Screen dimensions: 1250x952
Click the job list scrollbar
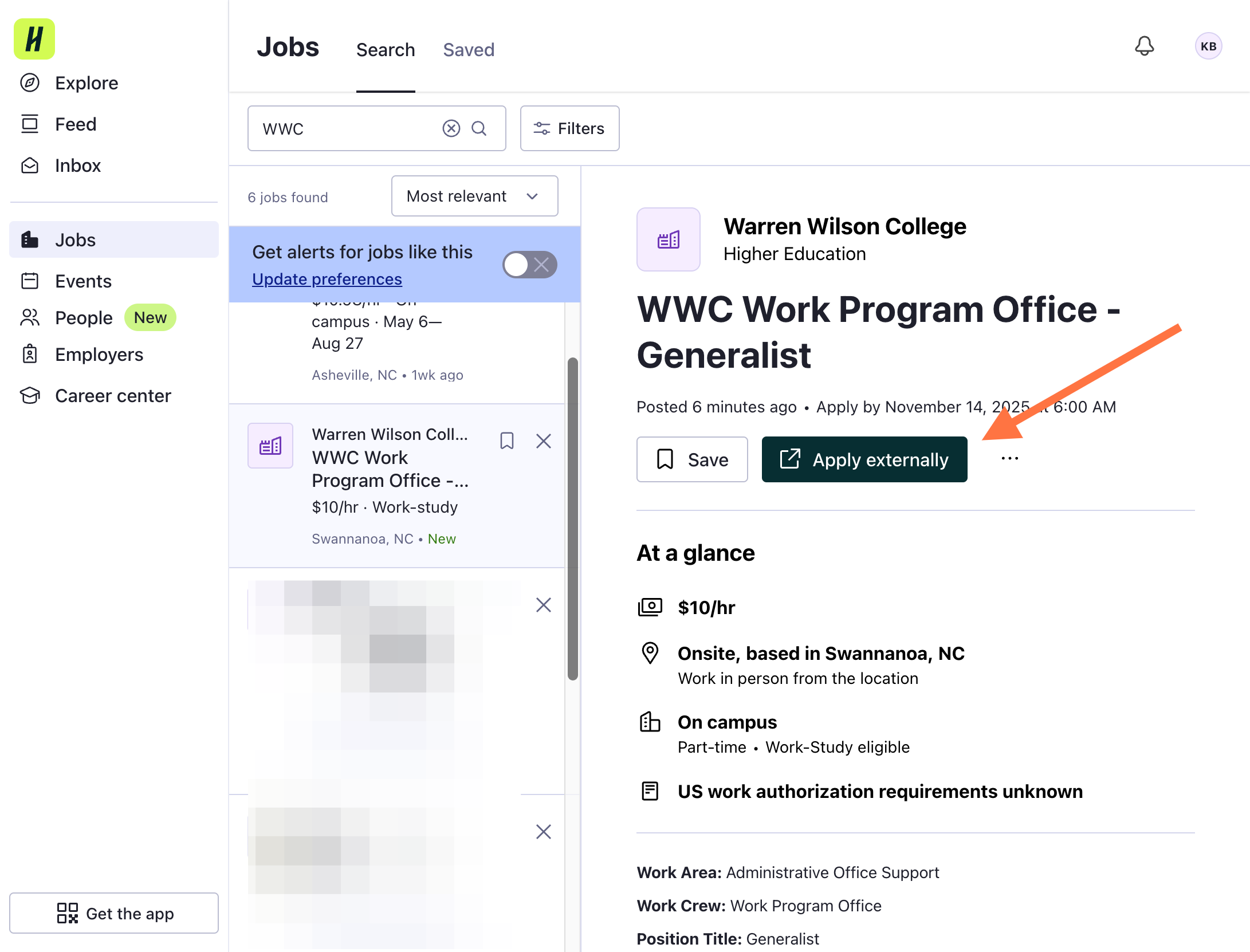tap(572, 518)
